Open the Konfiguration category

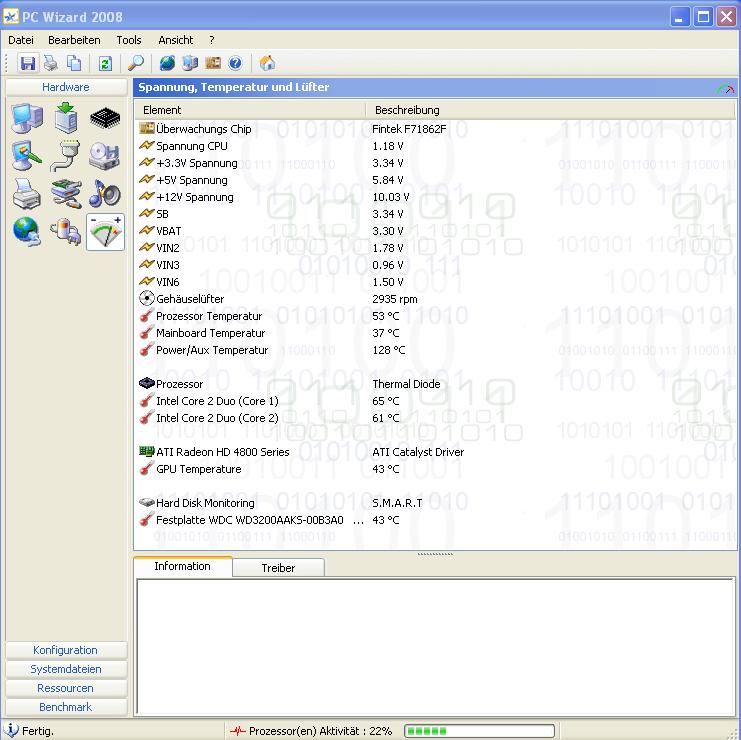pyautogui.click(x=66, y=650)
